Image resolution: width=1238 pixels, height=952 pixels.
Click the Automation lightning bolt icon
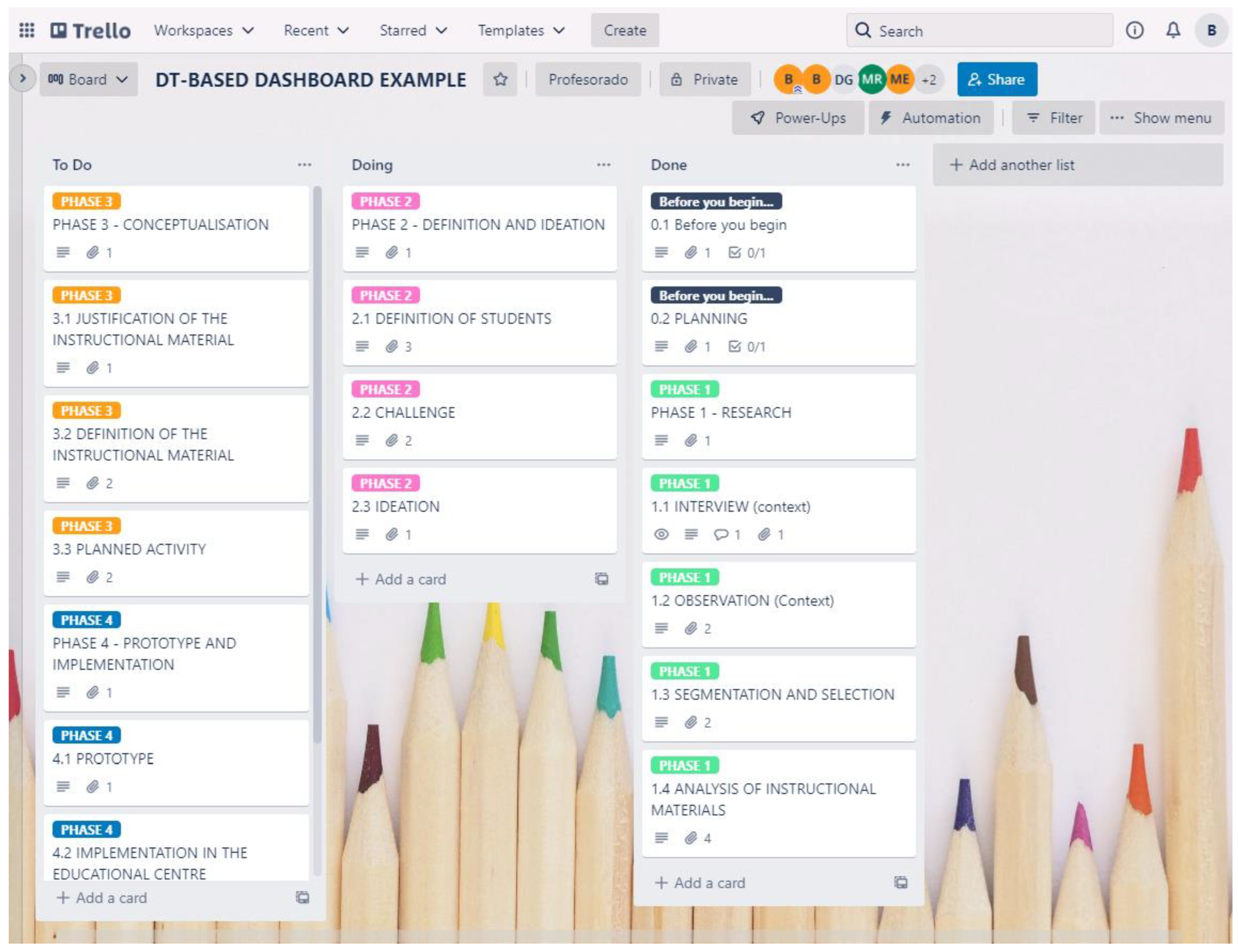pyautogui.click(x=884, y=118)
